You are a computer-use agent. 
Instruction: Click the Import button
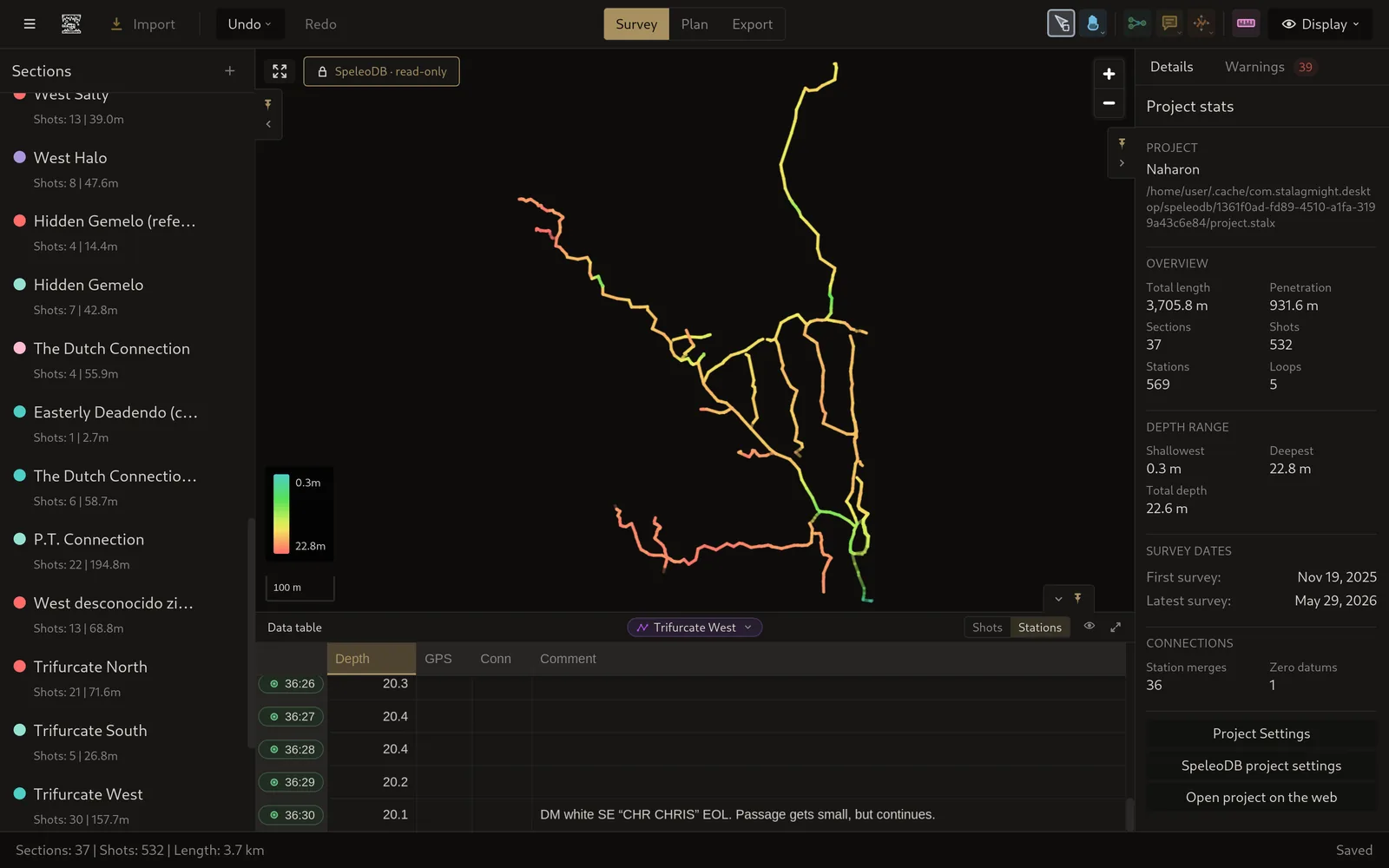[x=143, y=24]
